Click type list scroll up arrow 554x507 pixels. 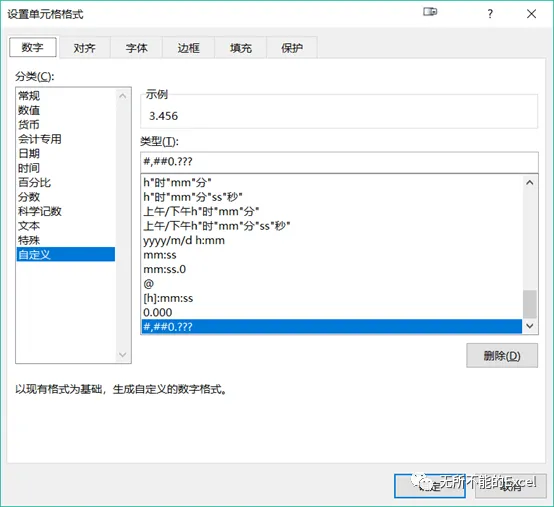tap(530, 183)
